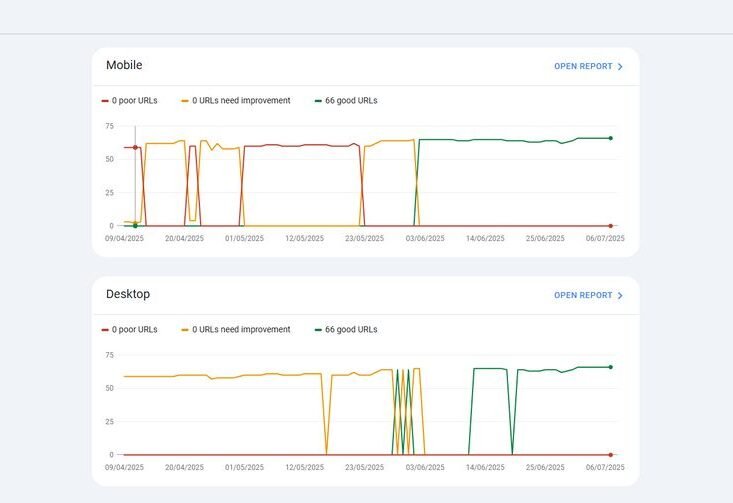Click Mobile red poor URLs legend dash
Screen dimensions: 733x503
[x=105, y=101]
